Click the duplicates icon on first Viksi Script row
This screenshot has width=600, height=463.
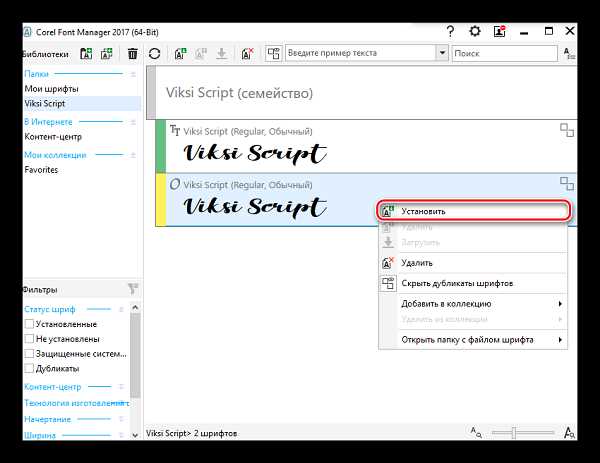(567, 130)
